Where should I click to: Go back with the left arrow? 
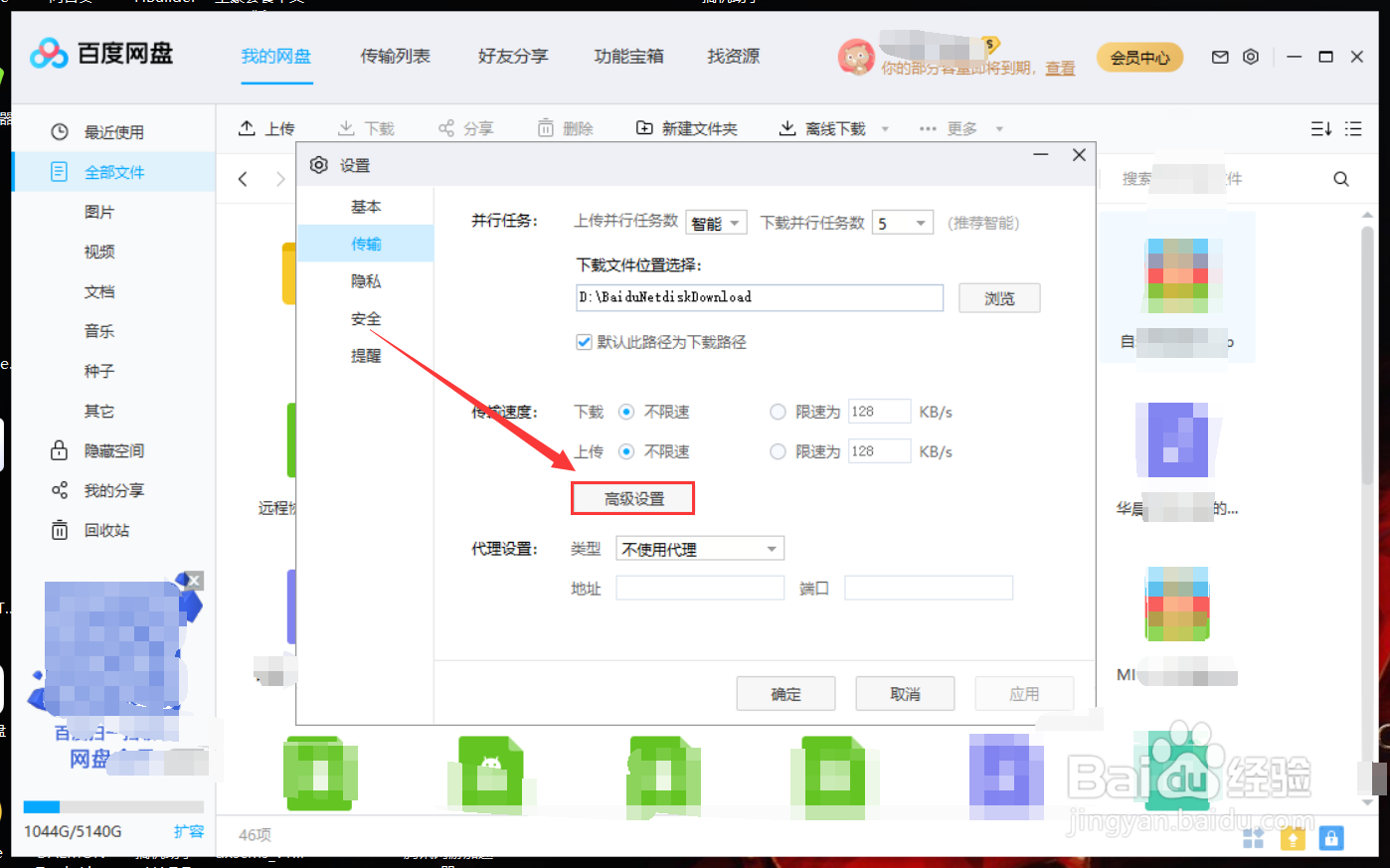point(243,179)
